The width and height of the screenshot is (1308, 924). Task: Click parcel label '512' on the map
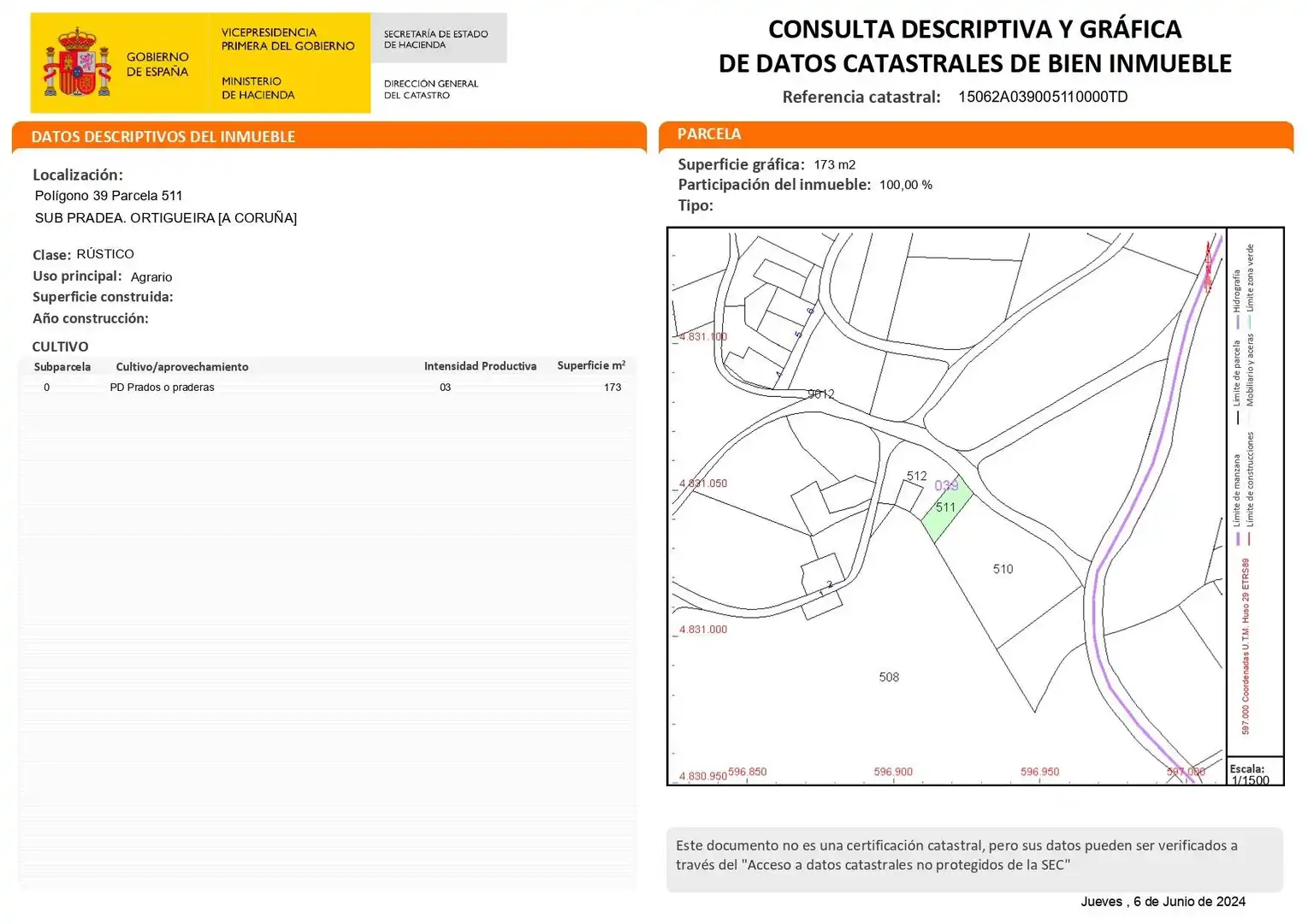[917, 476]
